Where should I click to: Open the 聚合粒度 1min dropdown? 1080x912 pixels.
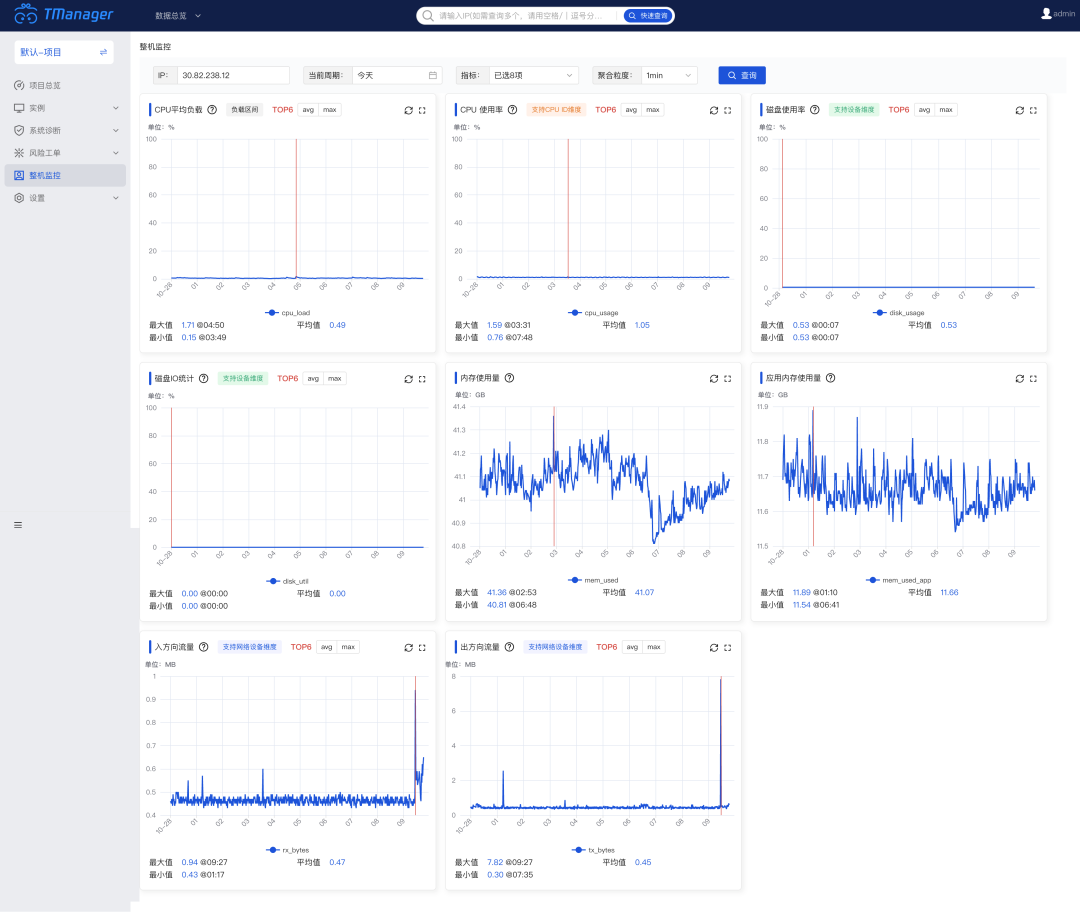point(669,75)
